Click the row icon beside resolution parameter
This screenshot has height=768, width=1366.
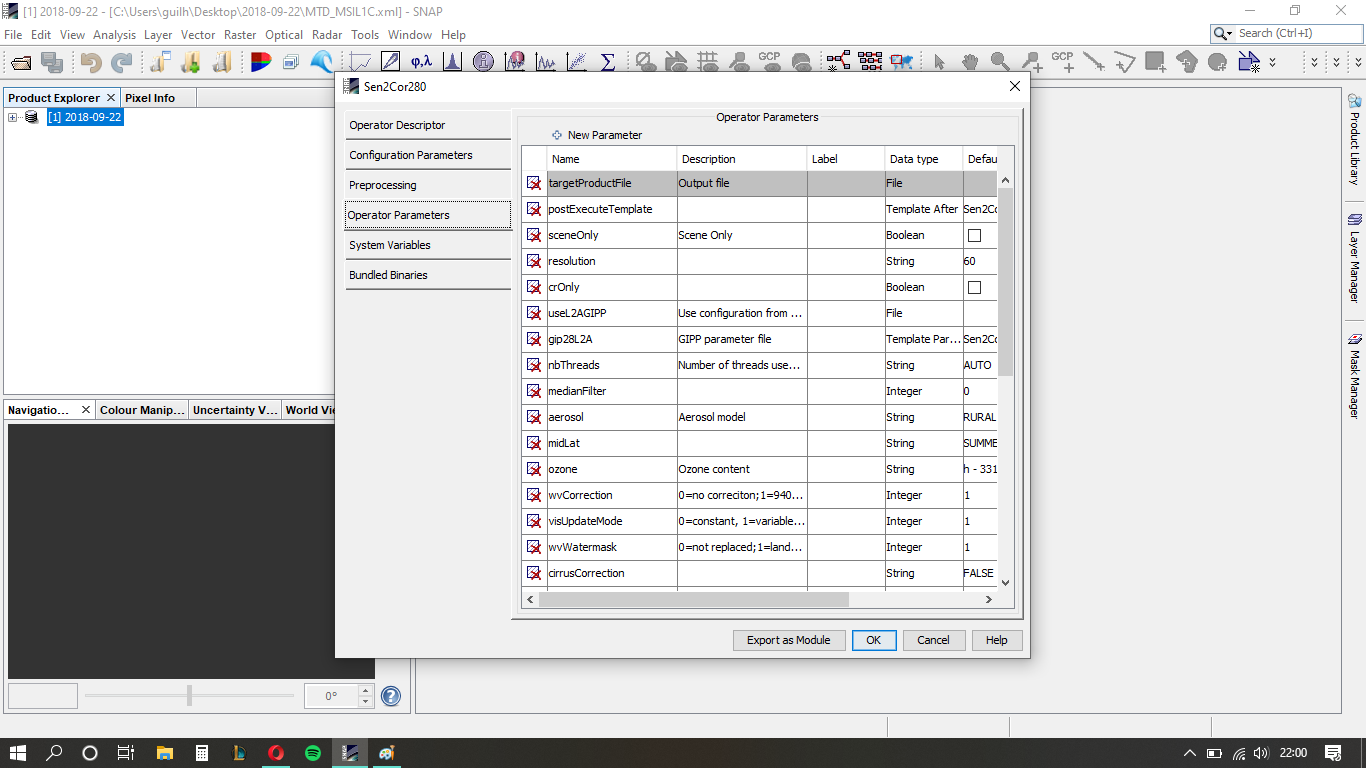[534, 261]
